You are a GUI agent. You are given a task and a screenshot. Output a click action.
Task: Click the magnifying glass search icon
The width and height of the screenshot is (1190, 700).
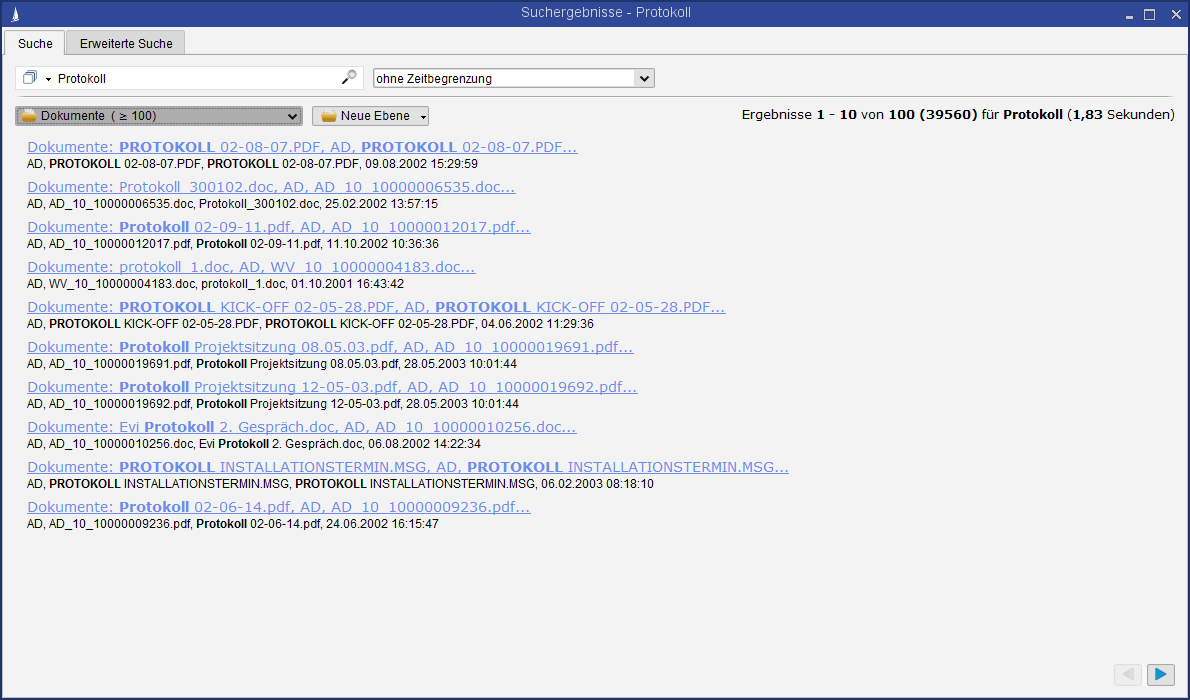click(x=348, y=77)
